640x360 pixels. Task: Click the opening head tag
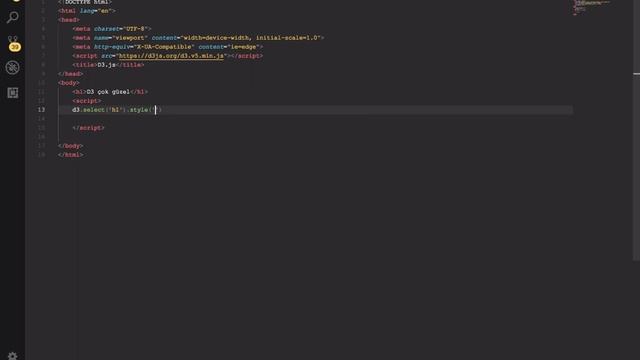click(x=69, y=20)
